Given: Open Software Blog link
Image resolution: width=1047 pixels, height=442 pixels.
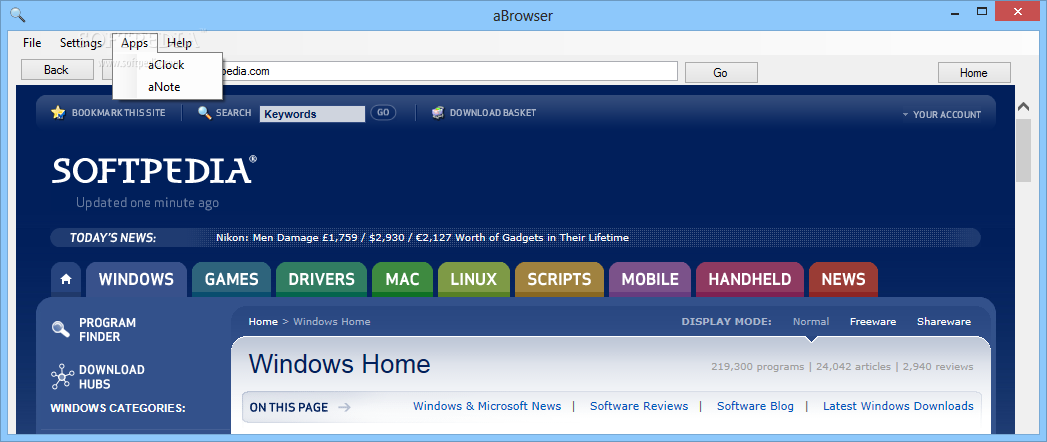Looking at the screenshot, I should (x=755, y=406).
